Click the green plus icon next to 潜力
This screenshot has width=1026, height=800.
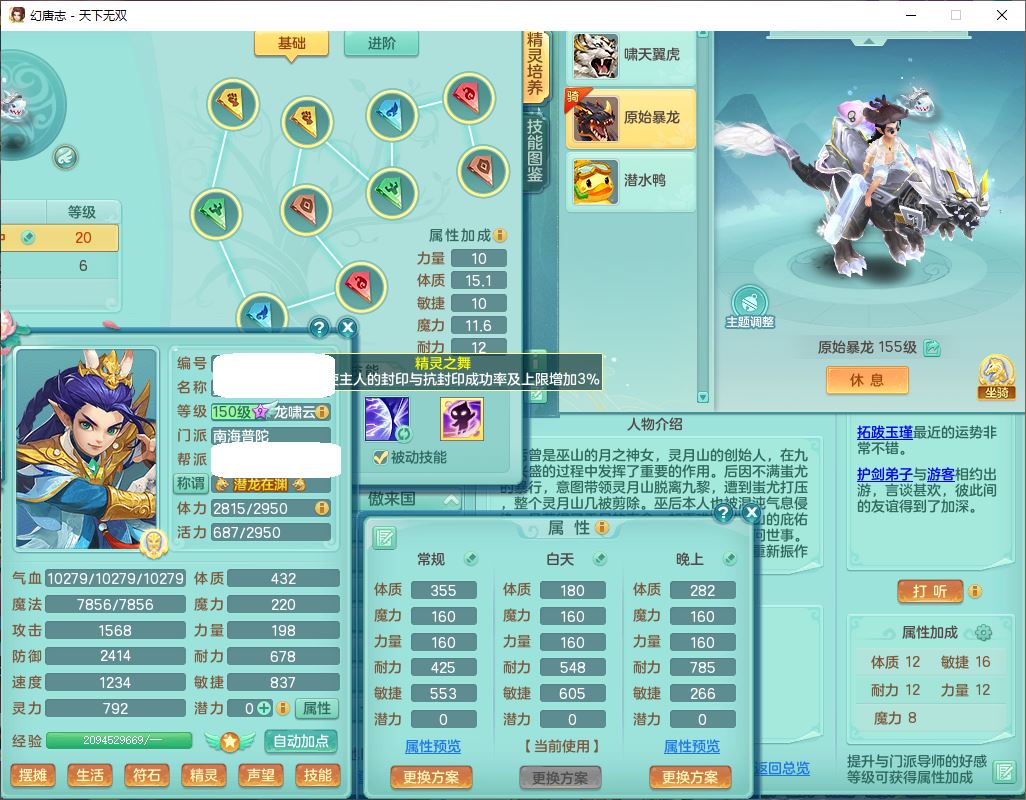click(264, 708)
